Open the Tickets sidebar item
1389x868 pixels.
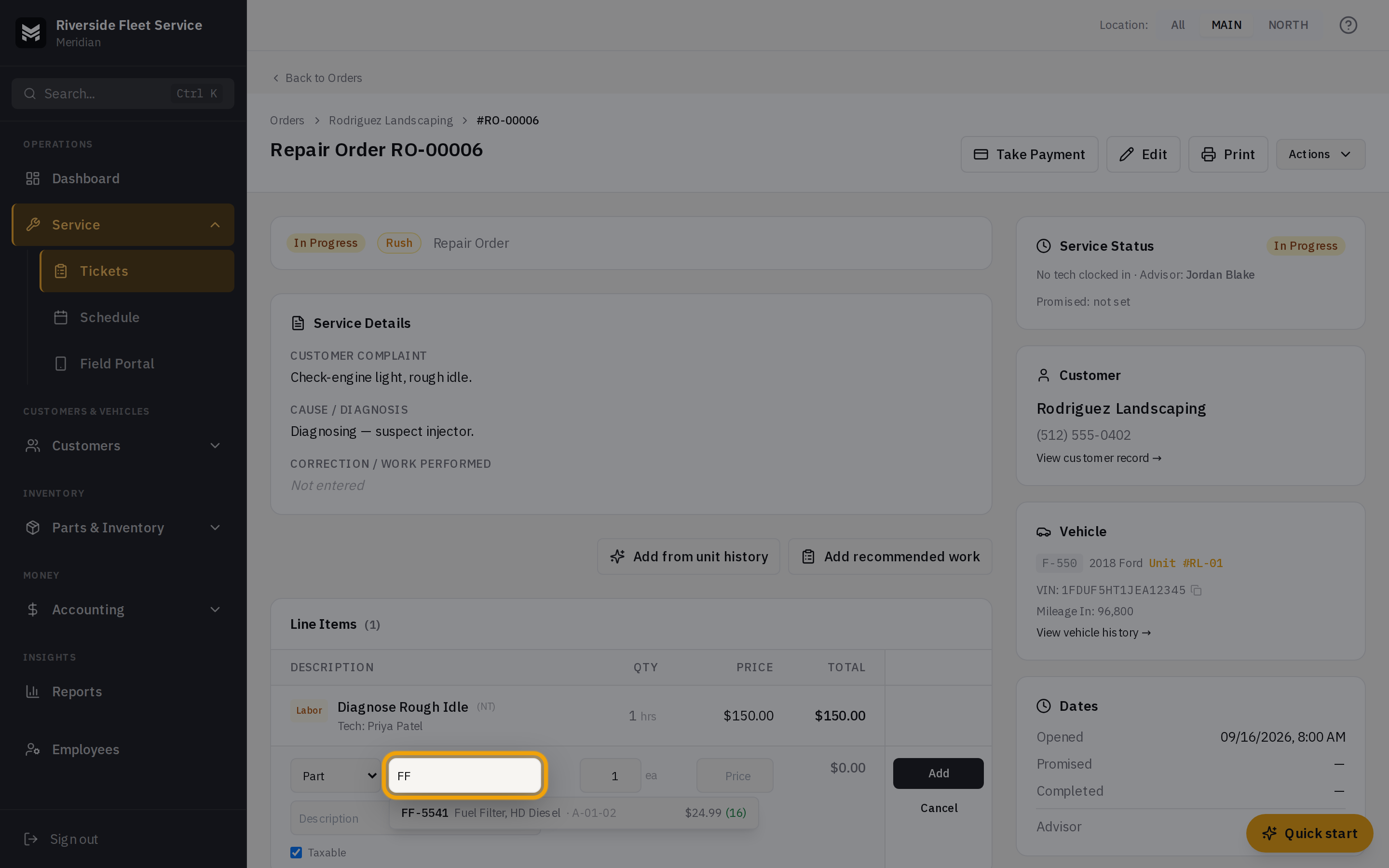[136, 271]
